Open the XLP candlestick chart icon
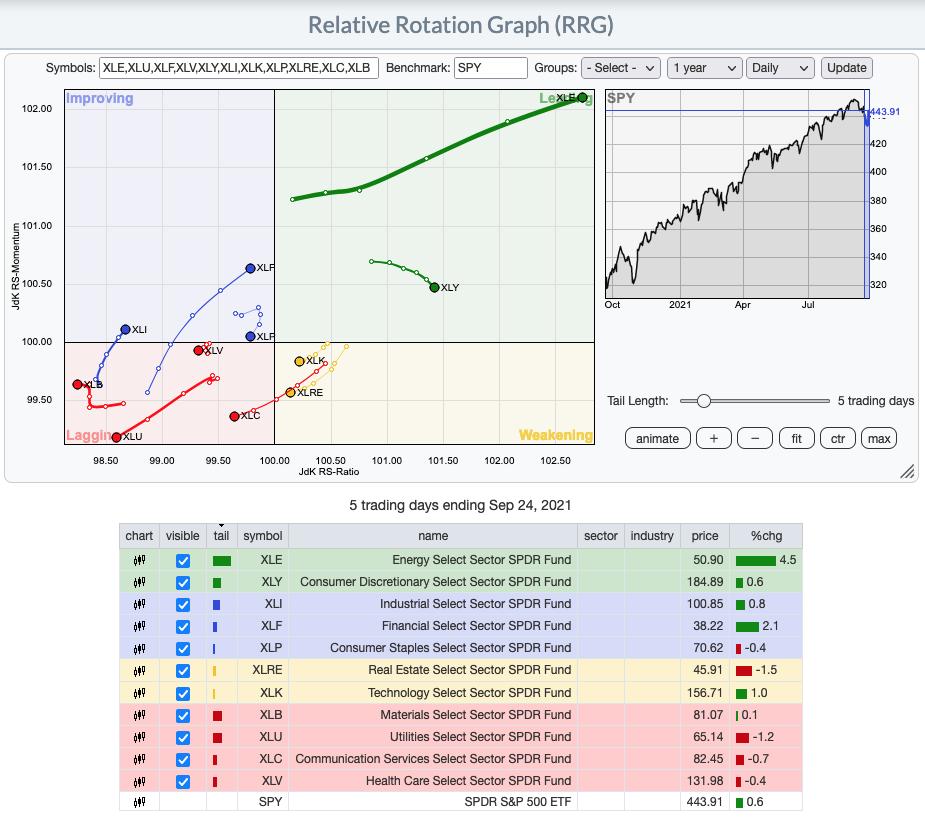The width and height of the screenshot is (925, 818). [139, 649]
